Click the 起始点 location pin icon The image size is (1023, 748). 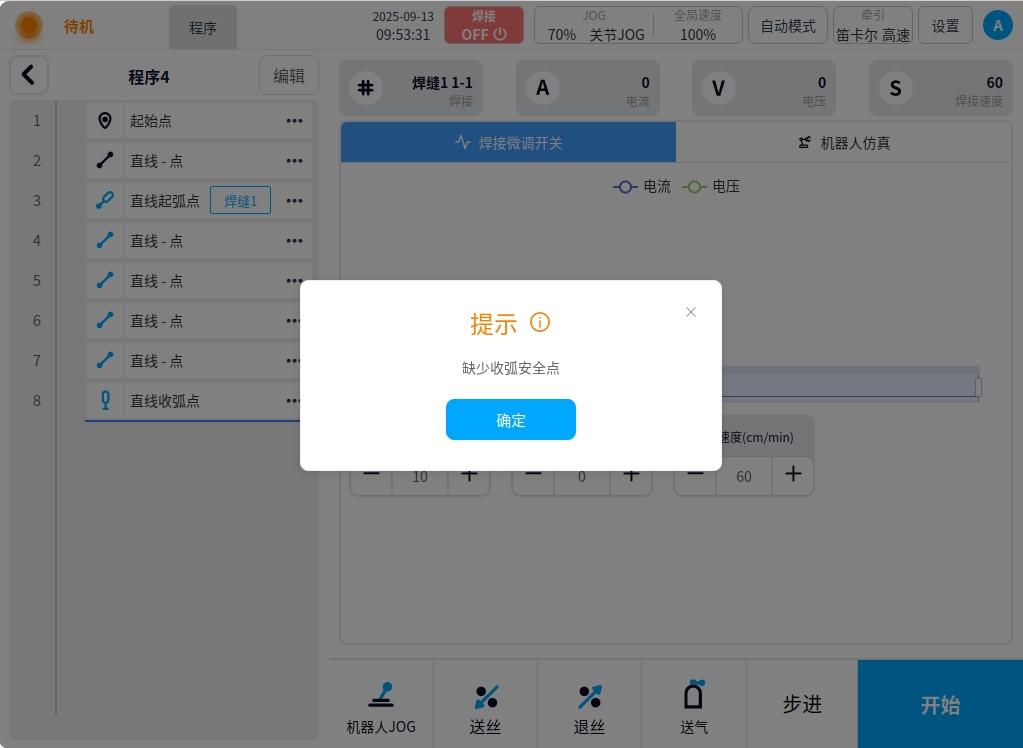pos(105,121)
